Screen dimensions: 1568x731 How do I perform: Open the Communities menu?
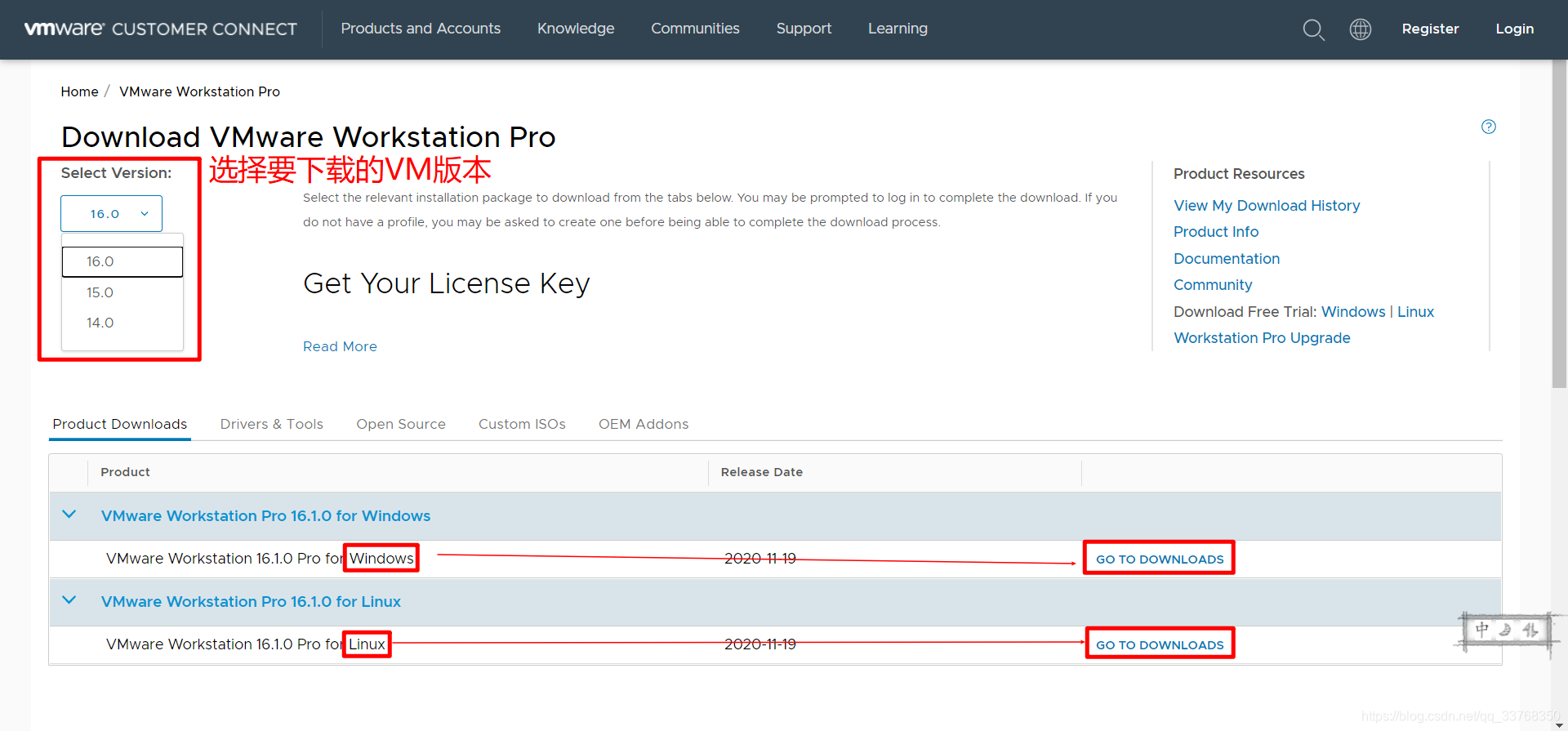[x=695, y=29]
